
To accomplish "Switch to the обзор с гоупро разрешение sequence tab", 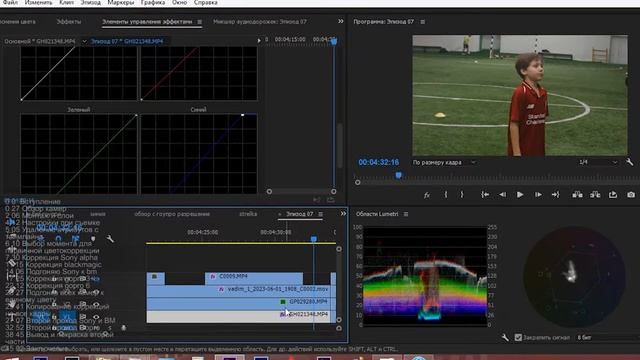I will click(x=172, y=214).
